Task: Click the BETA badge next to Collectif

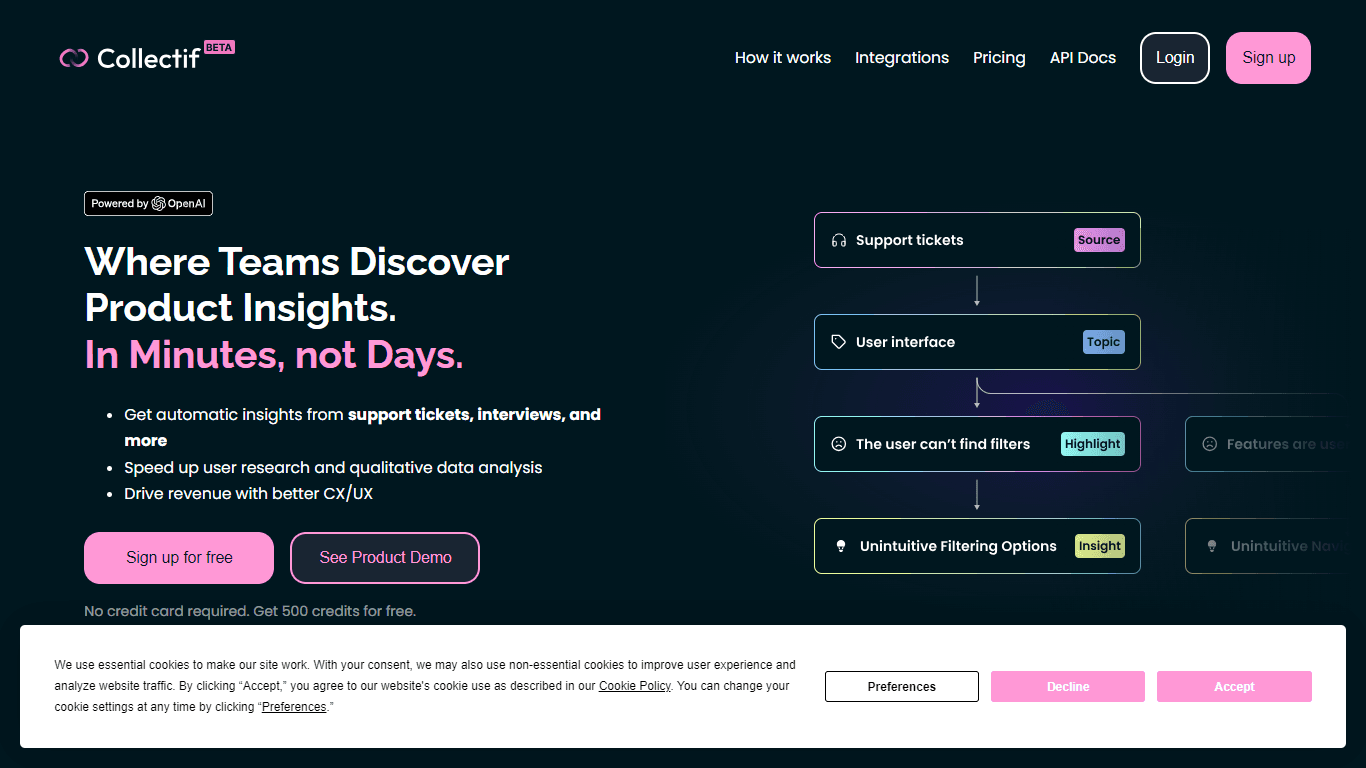Action: pyautogui.click(x=219, y=47)
